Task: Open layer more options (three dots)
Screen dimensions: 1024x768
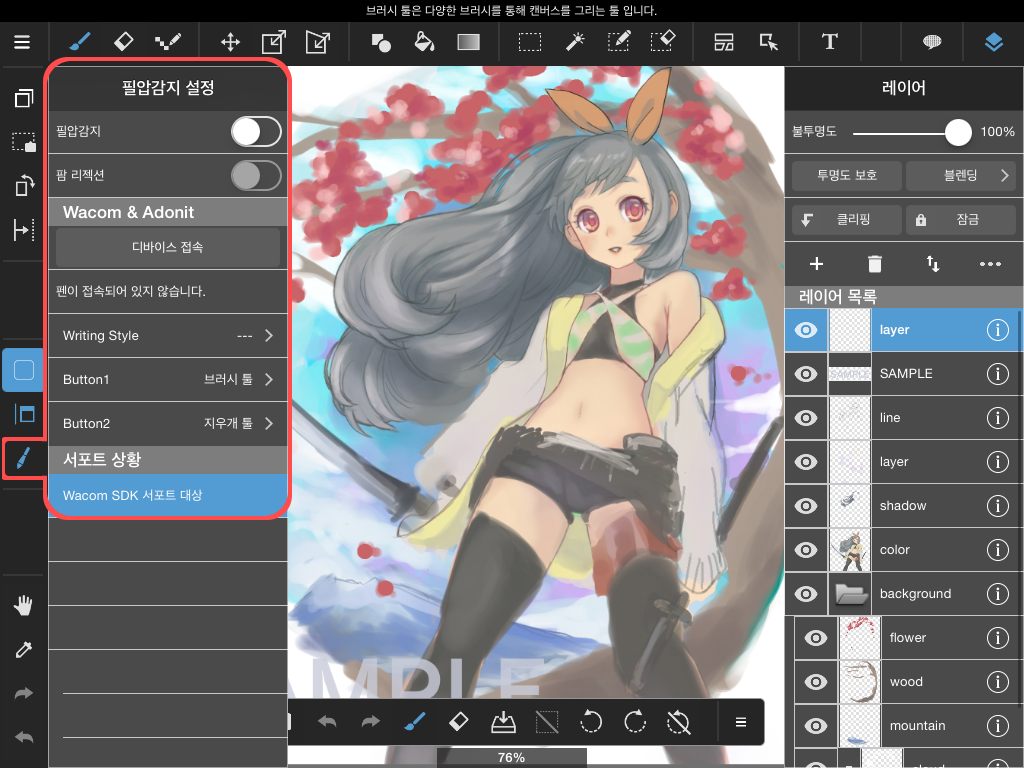Action: 990,264
